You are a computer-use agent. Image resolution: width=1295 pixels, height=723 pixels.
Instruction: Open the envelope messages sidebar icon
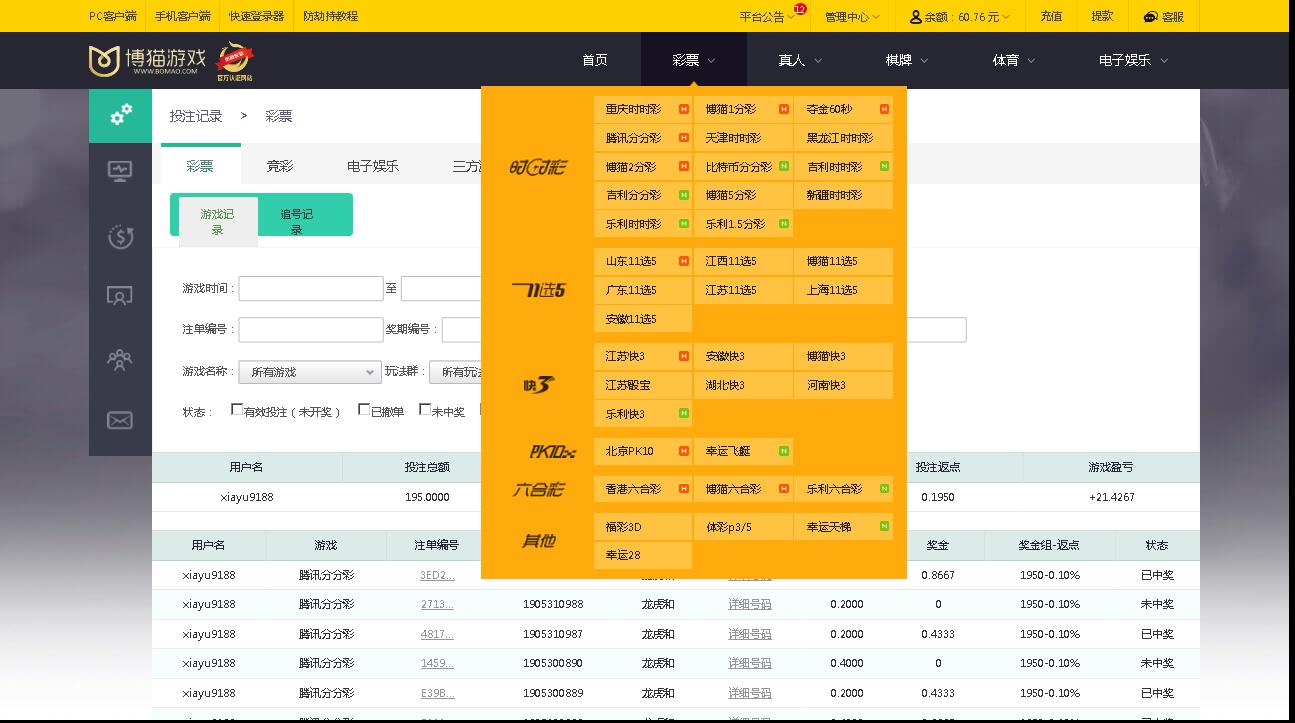[120, 420]
